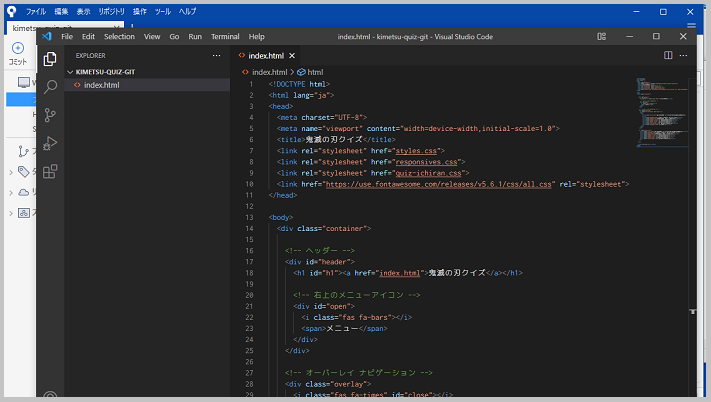The width and height of the screenshot is (711, 402).
Task: Click the html breadcrumb element
Action: click(x=315, y=72)
